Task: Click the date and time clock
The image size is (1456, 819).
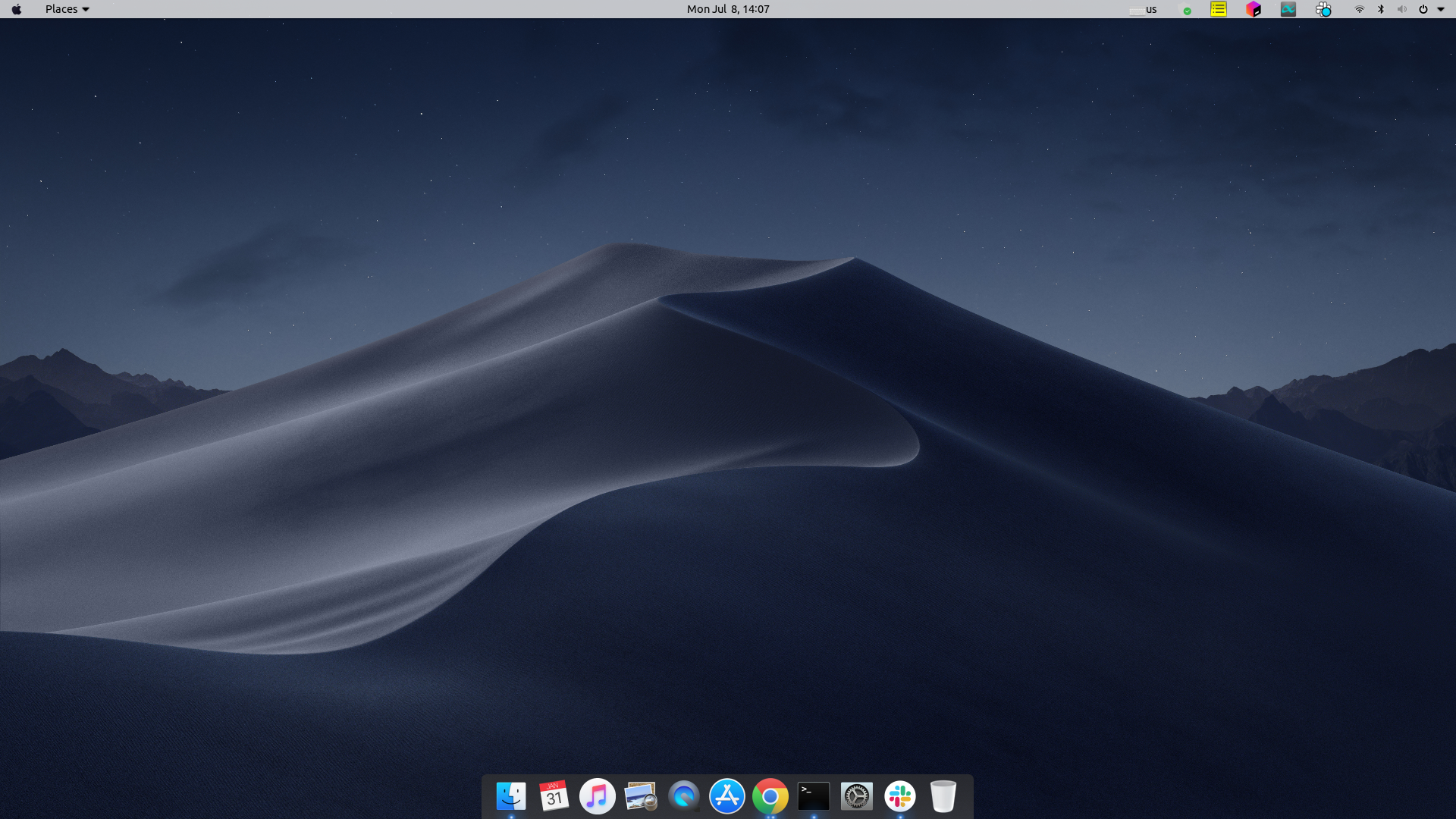Action: pos(728,9)
